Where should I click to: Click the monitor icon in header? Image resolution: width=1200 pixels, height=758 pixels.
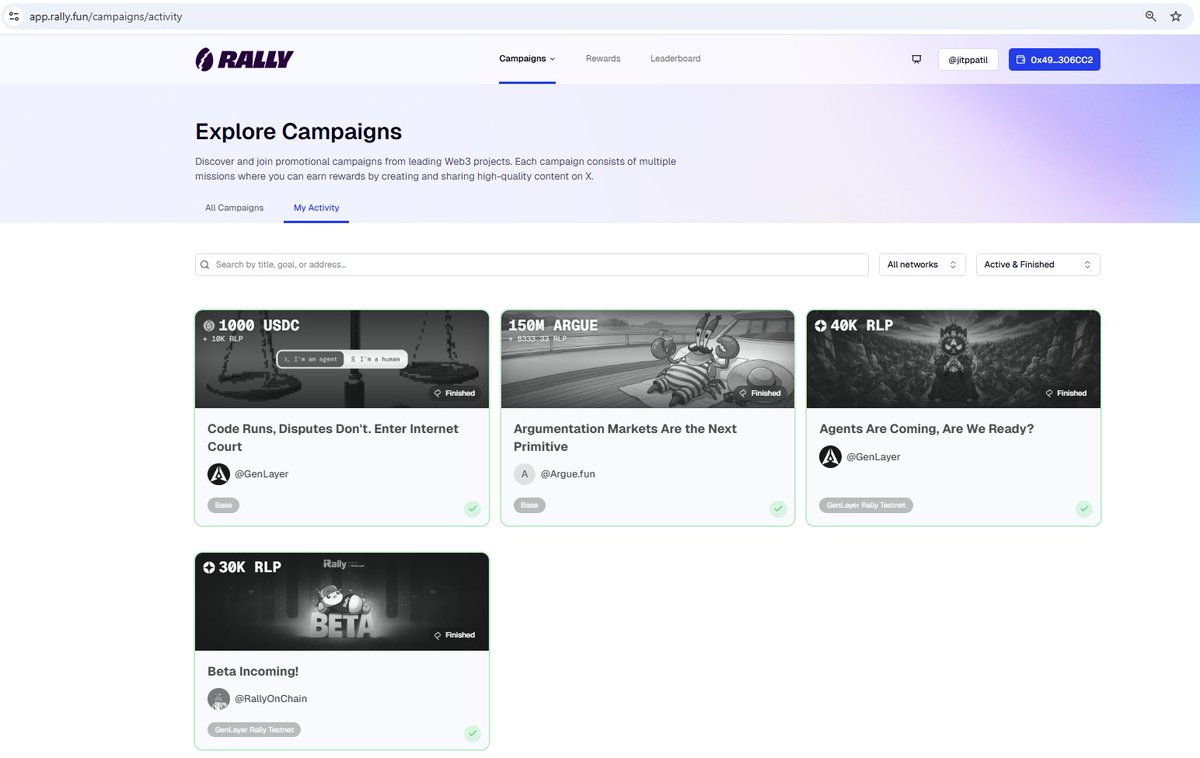coord(916,59)
